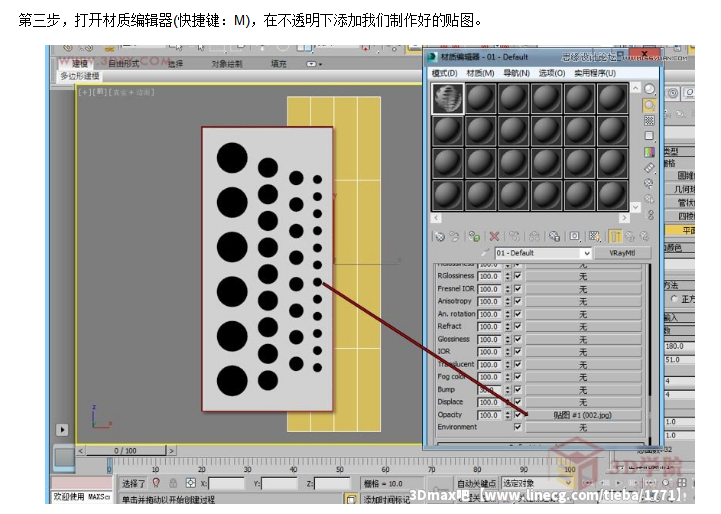Image resolution: width=721 pixels, height=514 pixels.
Task: Click the Refract amount input field
Action: coord(491,326)
